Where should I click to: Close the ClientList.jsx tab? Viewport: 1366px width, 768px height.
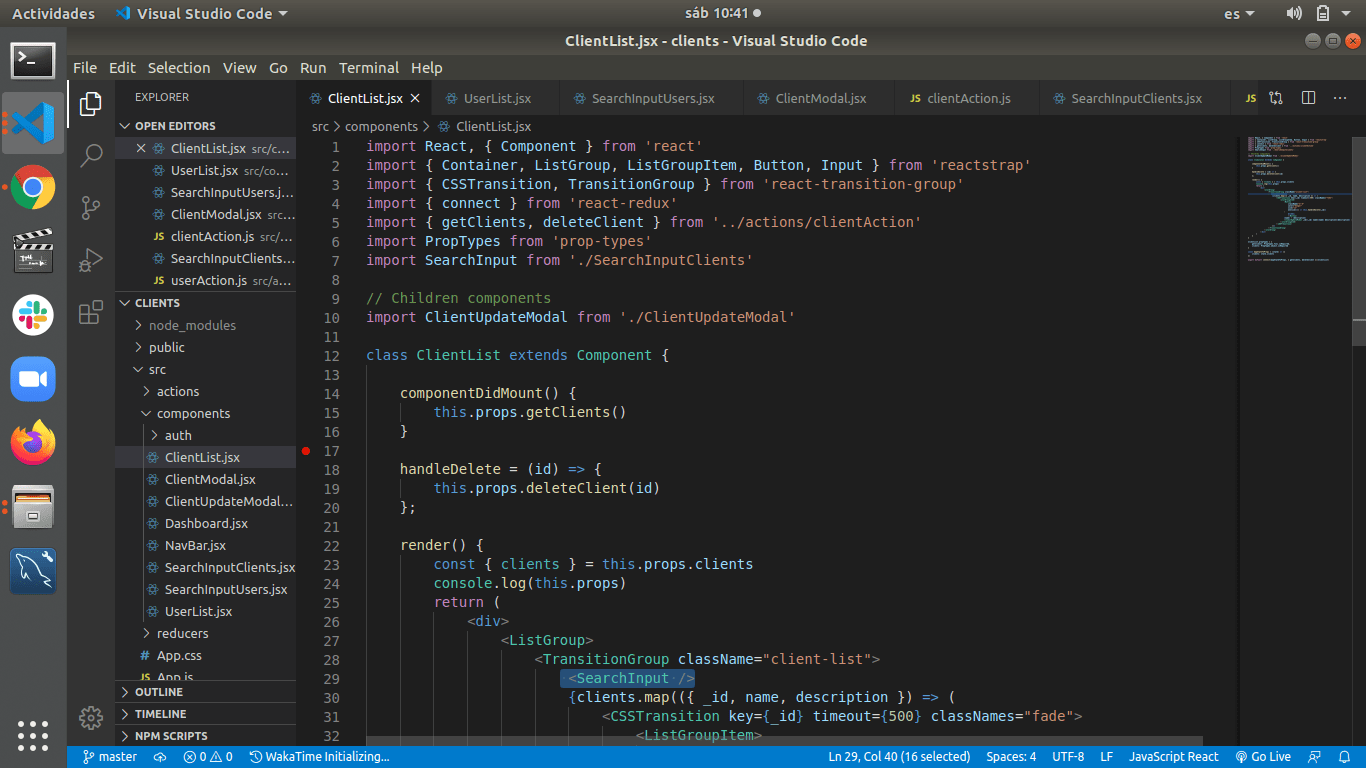click(x=415, y=98)
